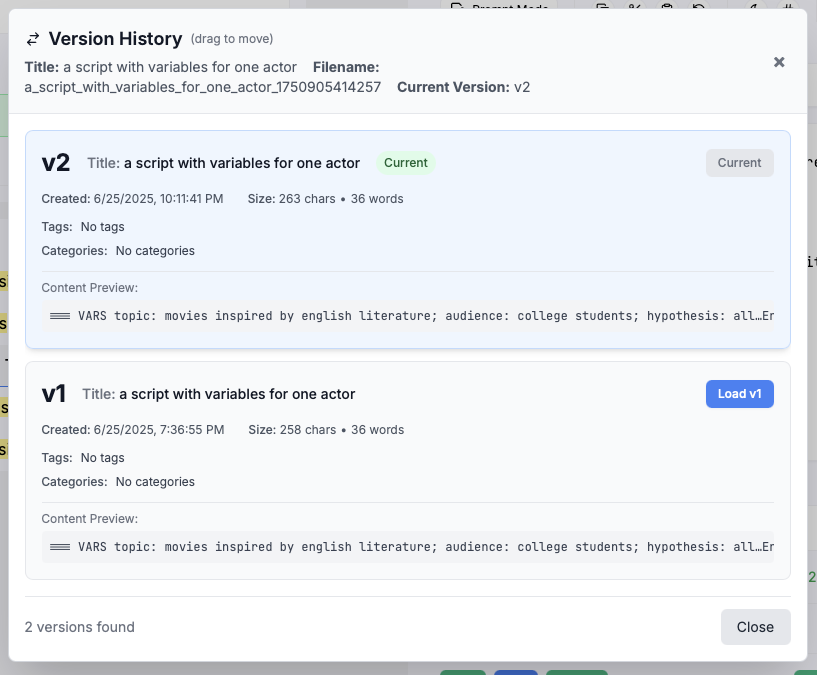
Task: Click the v1 content preview text
Action: click(x=410, y=547)
